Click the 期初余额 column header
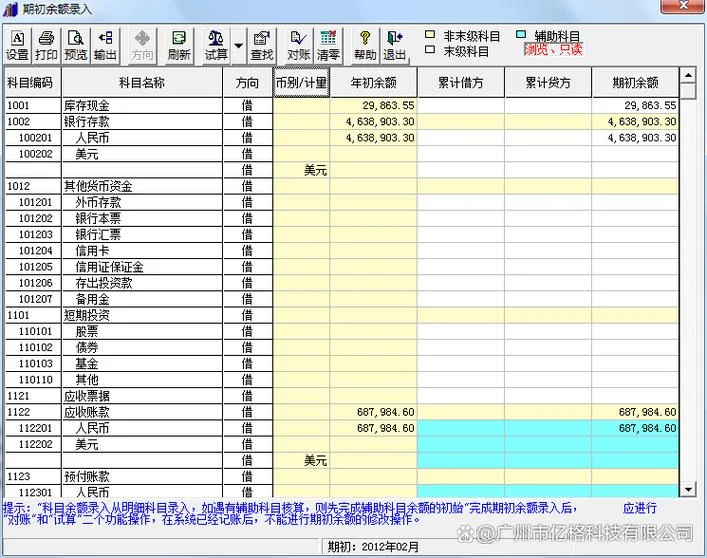707x558 pixels. [635, 82]
